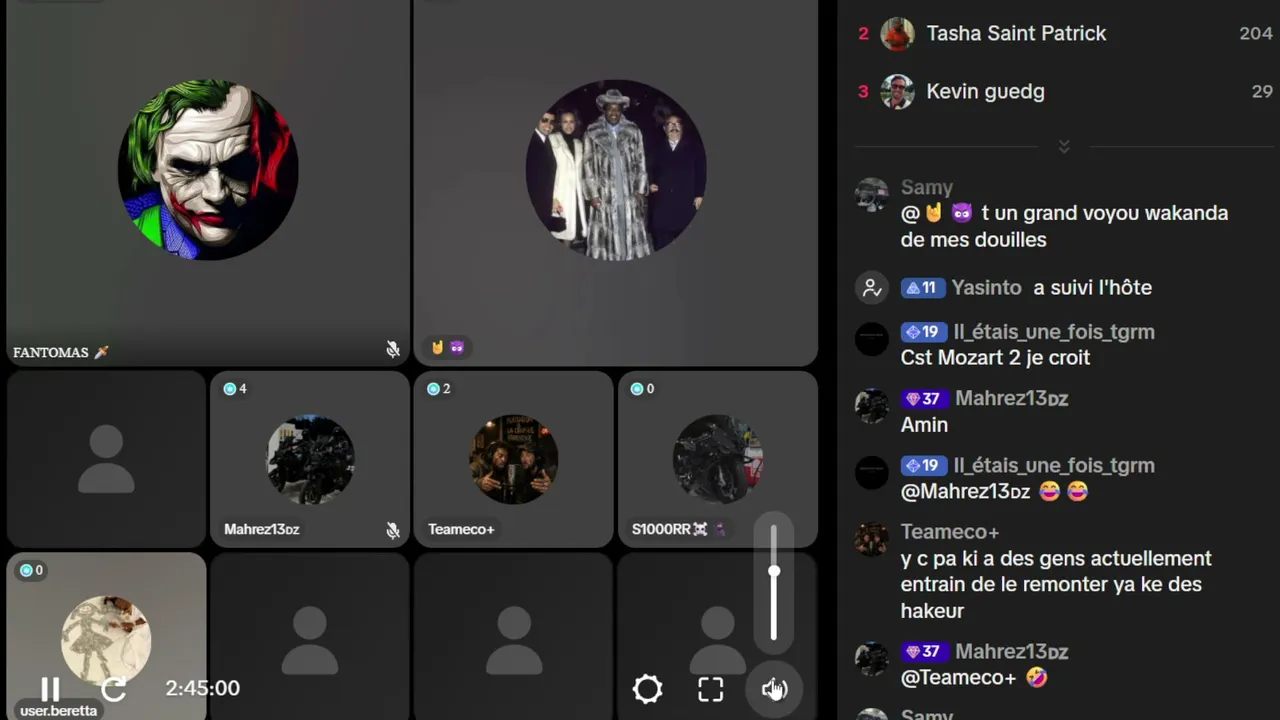Click the name Kevin guedg in the ranking

pyautogui.click(x=985, y=91)
